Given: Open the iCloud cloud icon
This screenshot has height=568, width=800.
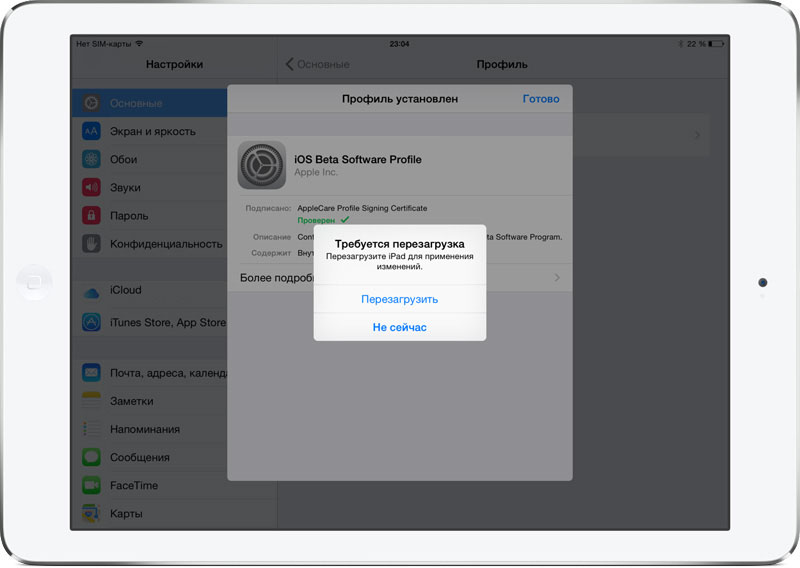Looking at the screenshot, I should pos(91,291).
